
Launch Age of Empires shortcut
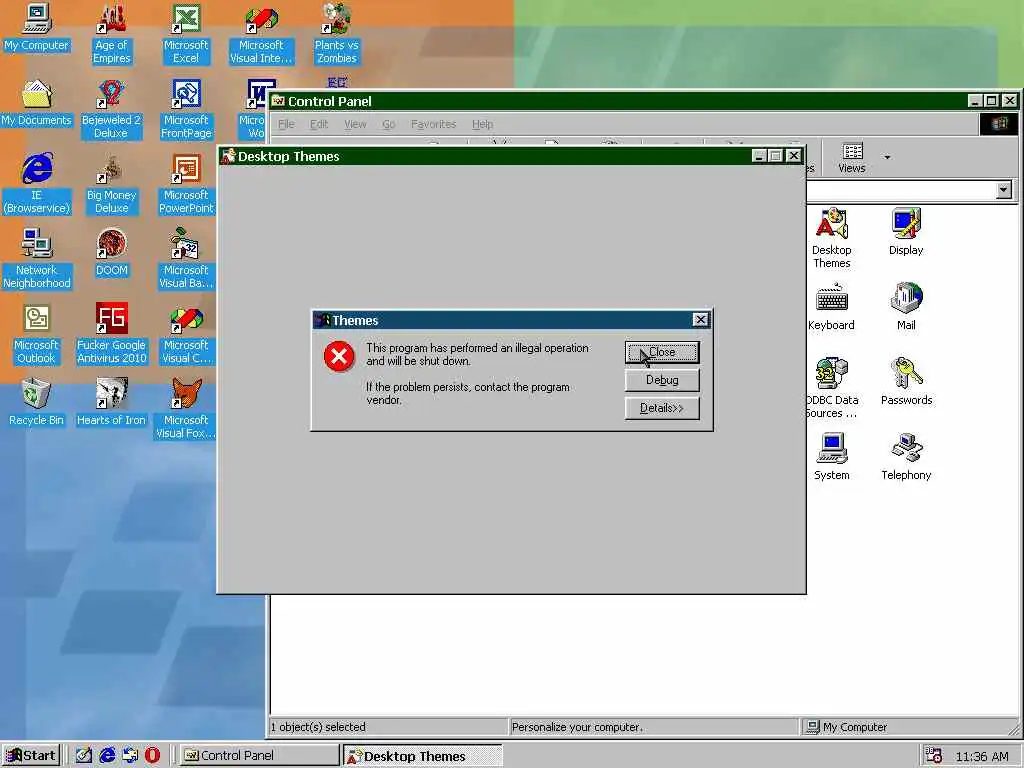112,34
